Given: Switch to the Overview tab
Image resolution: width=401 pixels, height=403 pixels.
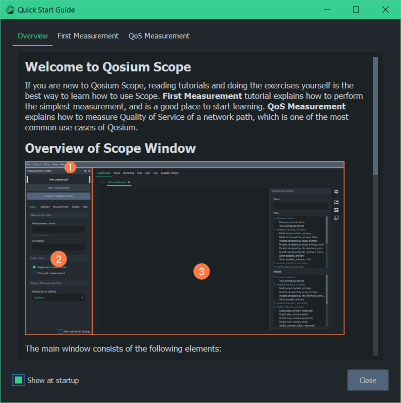Looking at the screenshot, I should 33,36.
